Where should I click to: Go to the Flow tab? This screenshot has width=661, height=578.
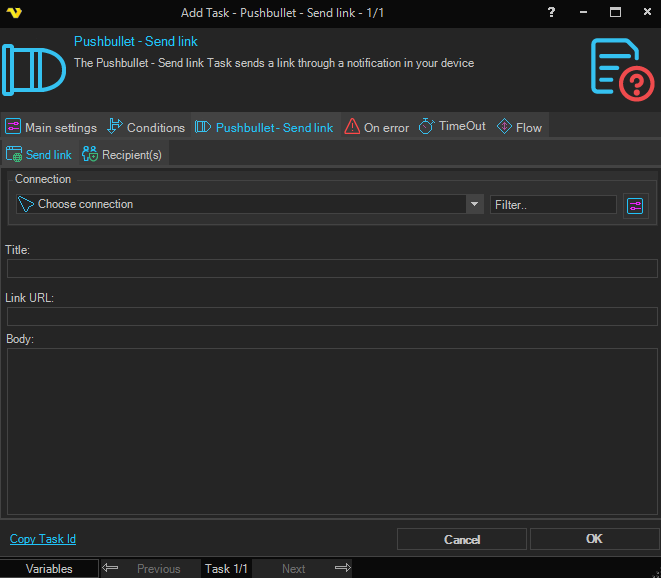519,127
